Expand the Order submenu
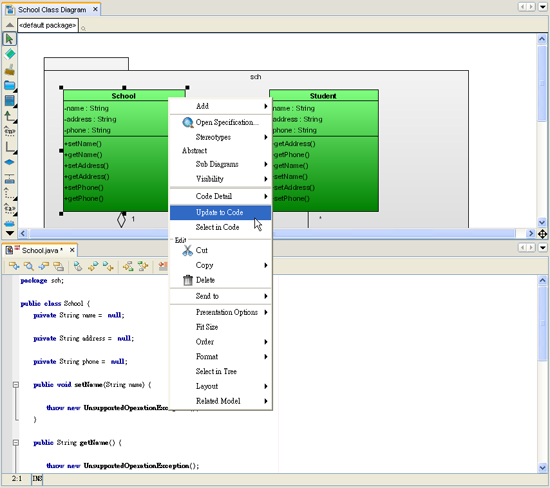The height and width of the screenshot is (488, 550). (220, 342)
